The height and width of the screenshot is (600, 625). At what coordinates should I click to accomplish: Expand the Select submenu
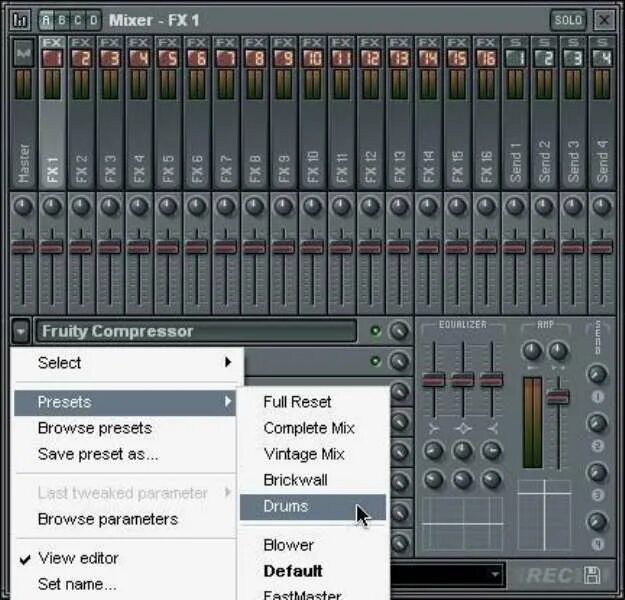tap(127, 362)
